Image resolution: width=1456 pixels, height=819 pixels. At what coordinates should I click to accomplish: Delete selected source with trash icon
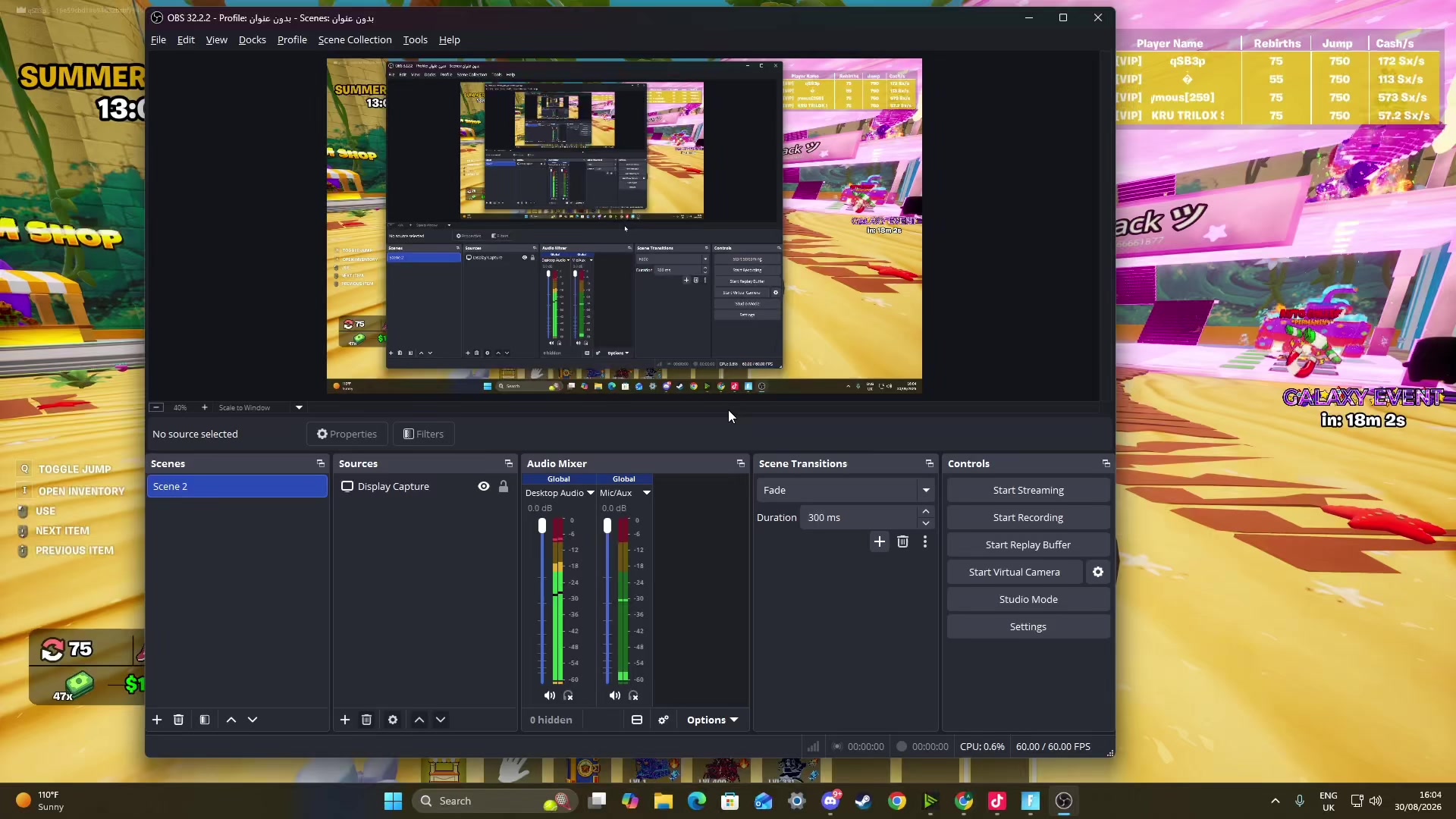tap(366, 720)
